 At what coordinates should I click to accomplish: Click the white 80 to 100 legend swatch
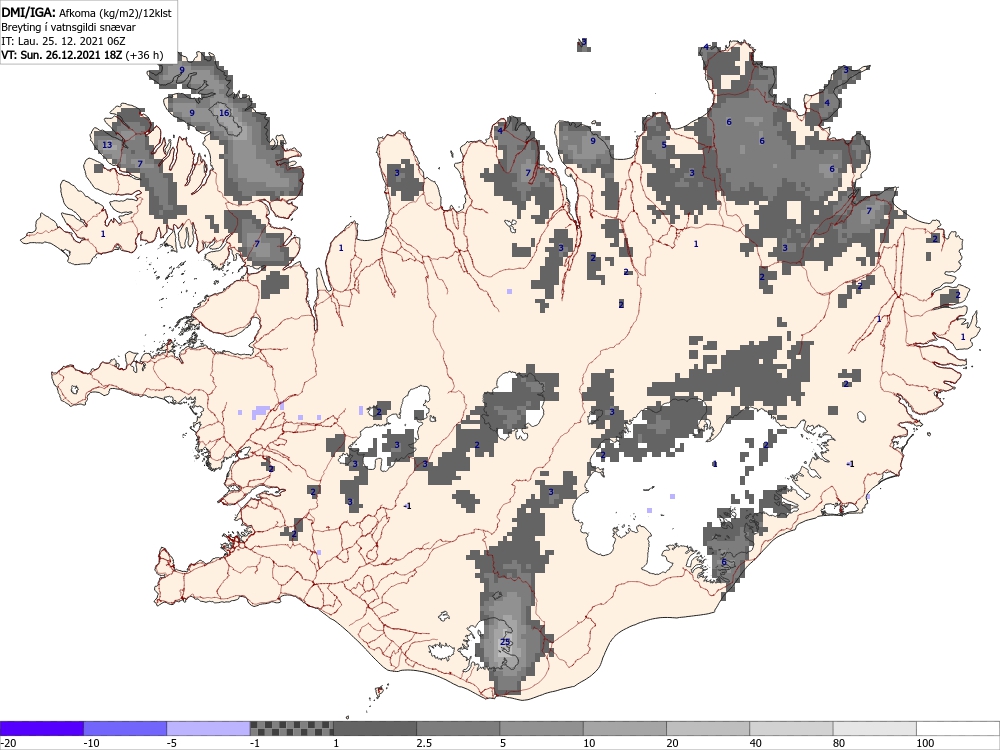[x=875, y=728]
